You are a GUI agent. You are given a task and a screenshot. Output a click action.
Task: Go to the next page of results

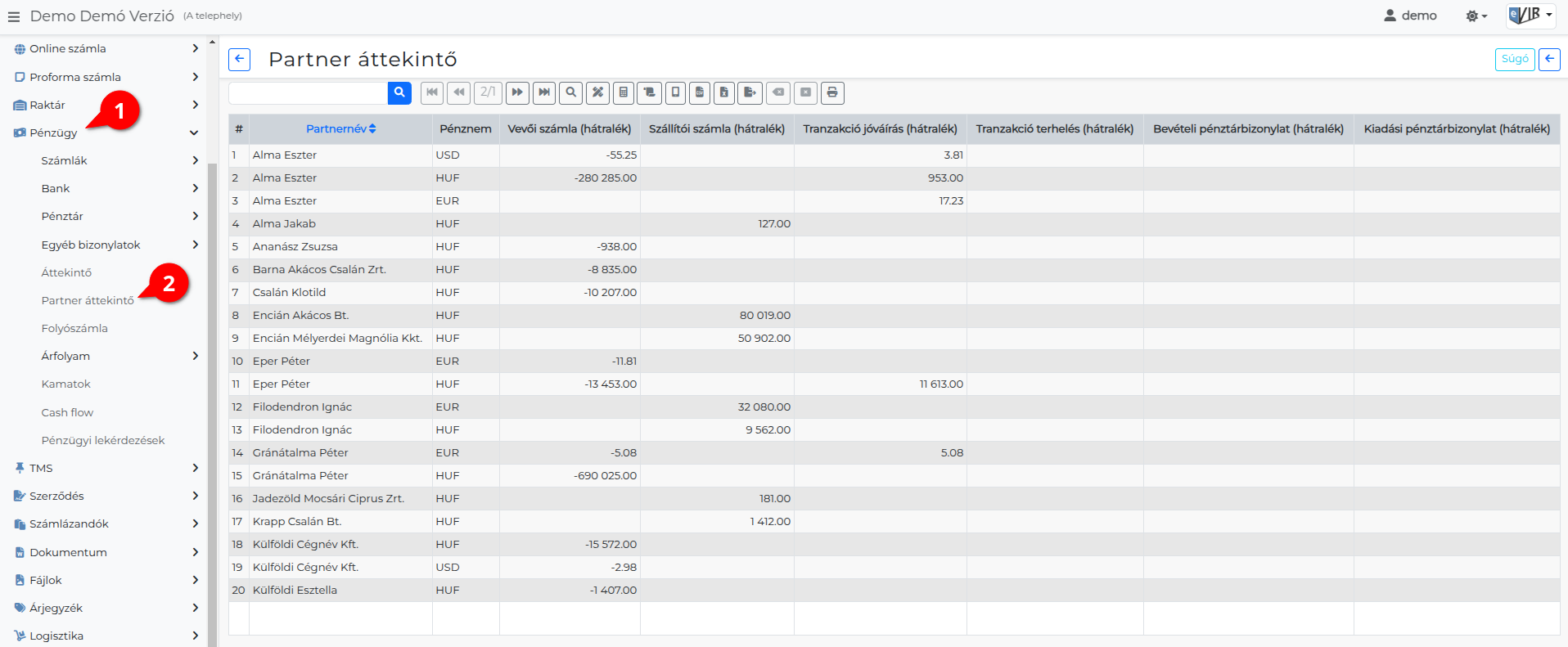[517, 92]
